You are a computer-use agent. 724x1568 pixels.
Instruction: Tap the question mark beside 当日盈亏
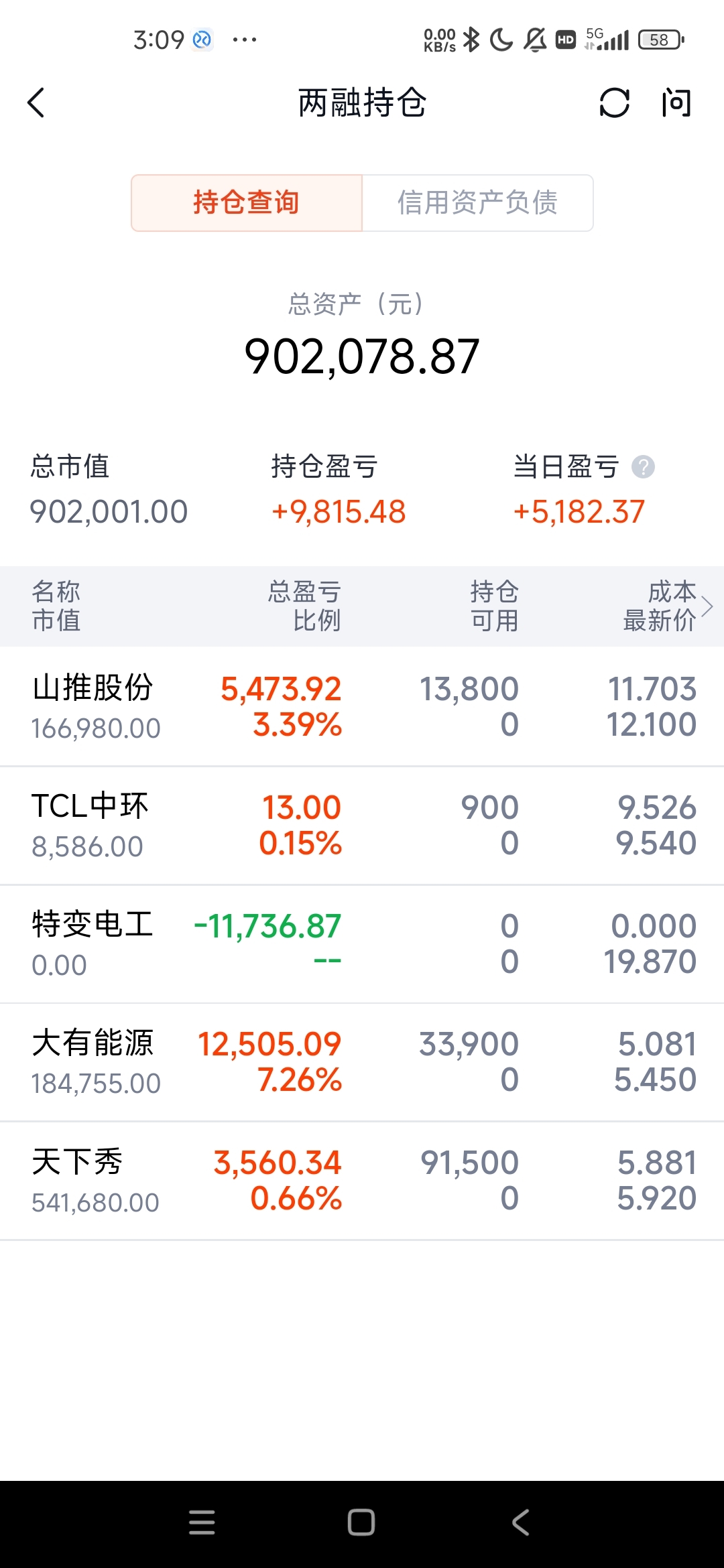pos(643,466)
